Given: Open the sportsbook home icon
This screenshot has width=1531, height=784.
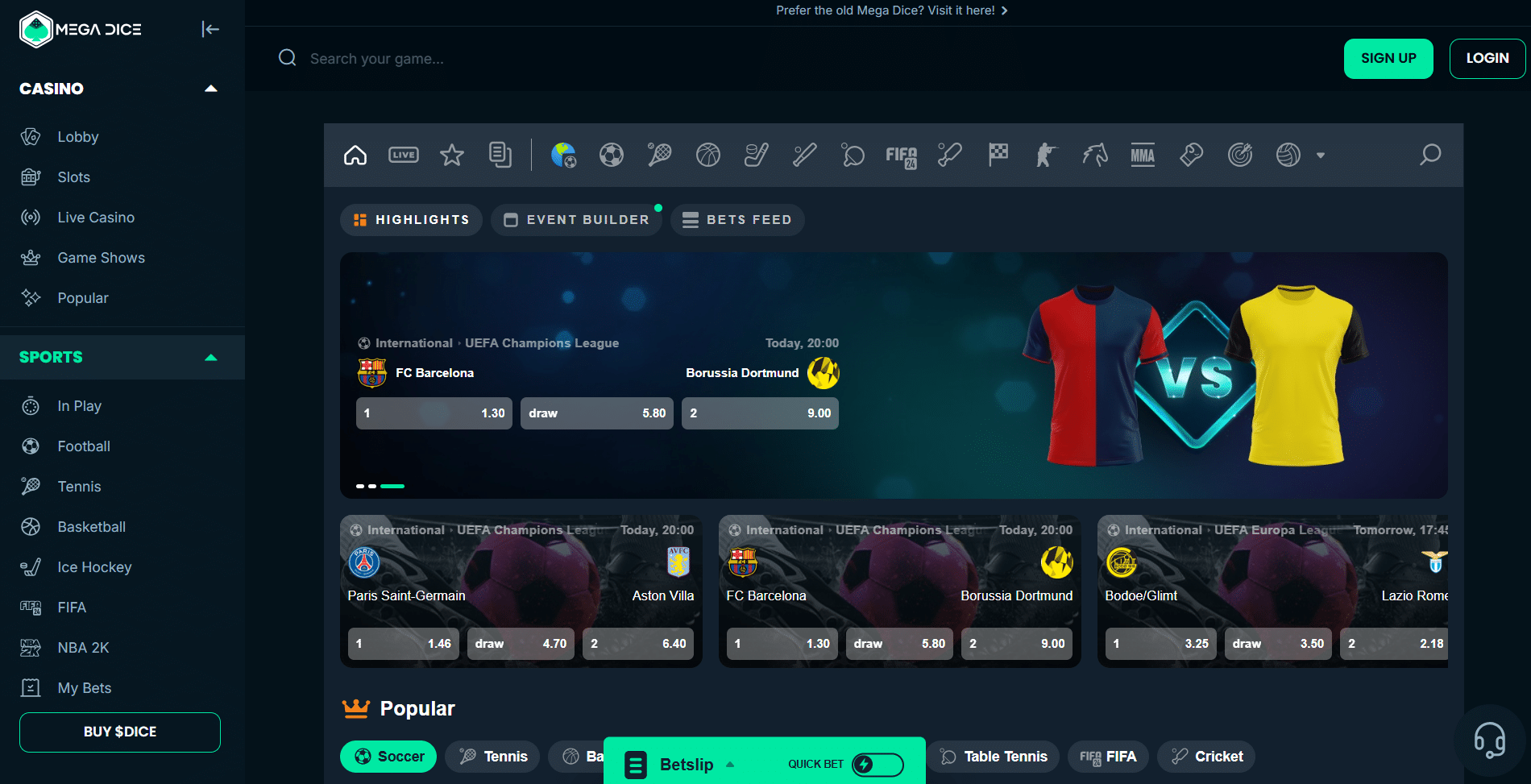Looking at the screenshot, I should tap(355, 155).
